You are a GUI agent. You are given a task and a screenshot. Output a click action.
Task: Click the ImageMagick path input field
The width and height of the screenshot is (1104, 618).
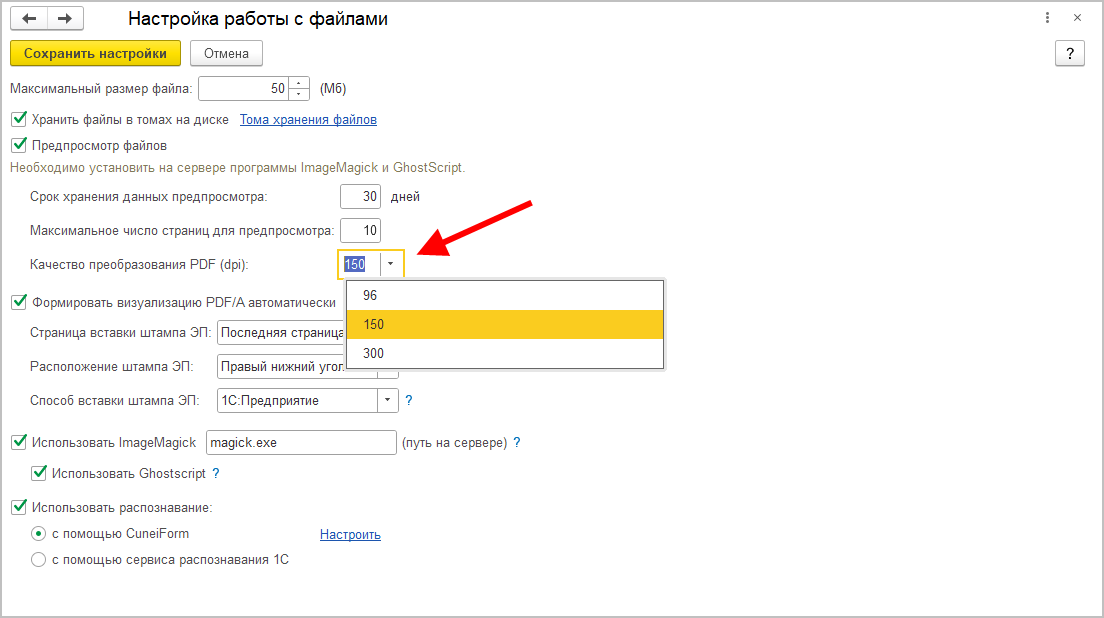(x=301, y=442)
